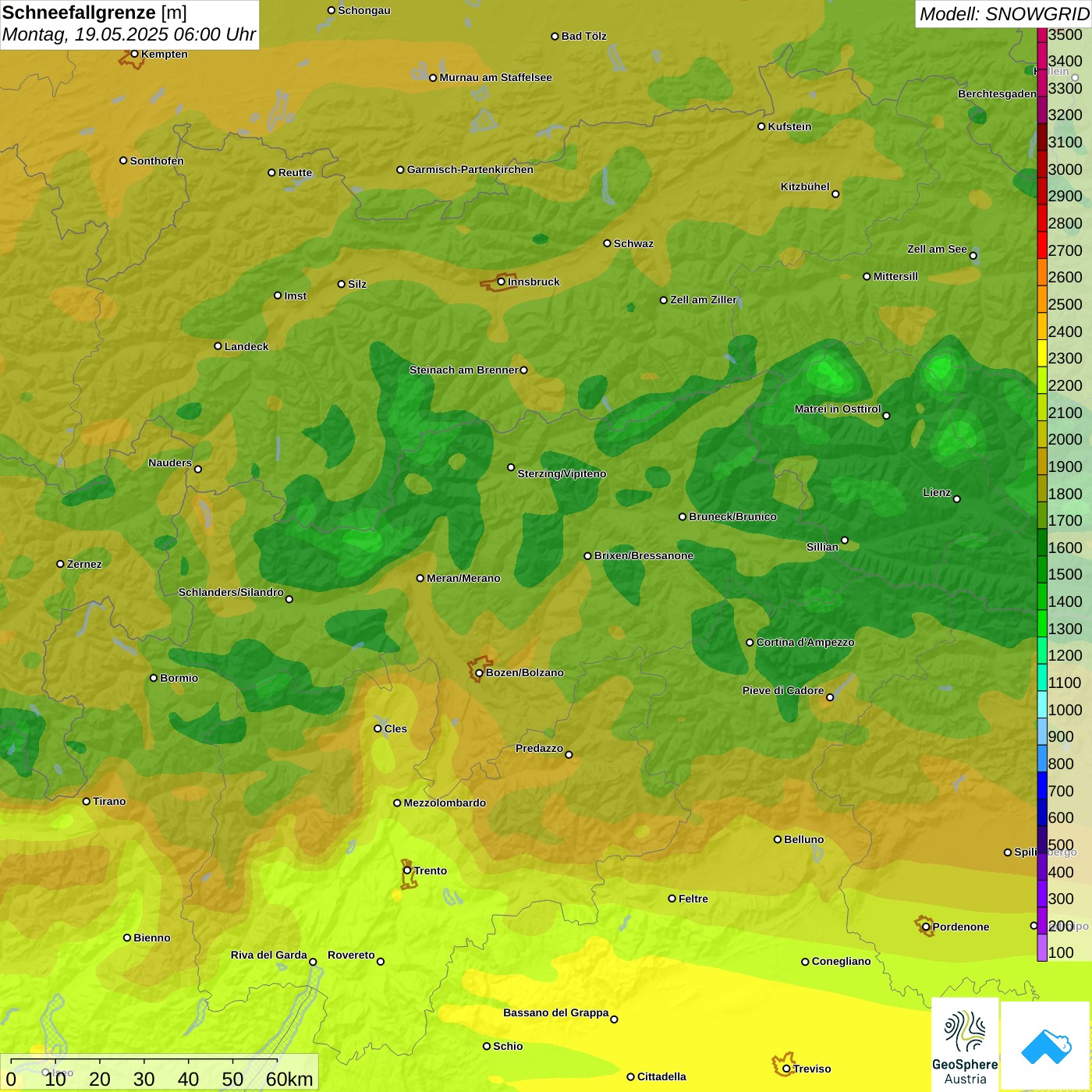Click the Zell am See marker
This screenshot has height=1092, width=1092.
[973, 255]
